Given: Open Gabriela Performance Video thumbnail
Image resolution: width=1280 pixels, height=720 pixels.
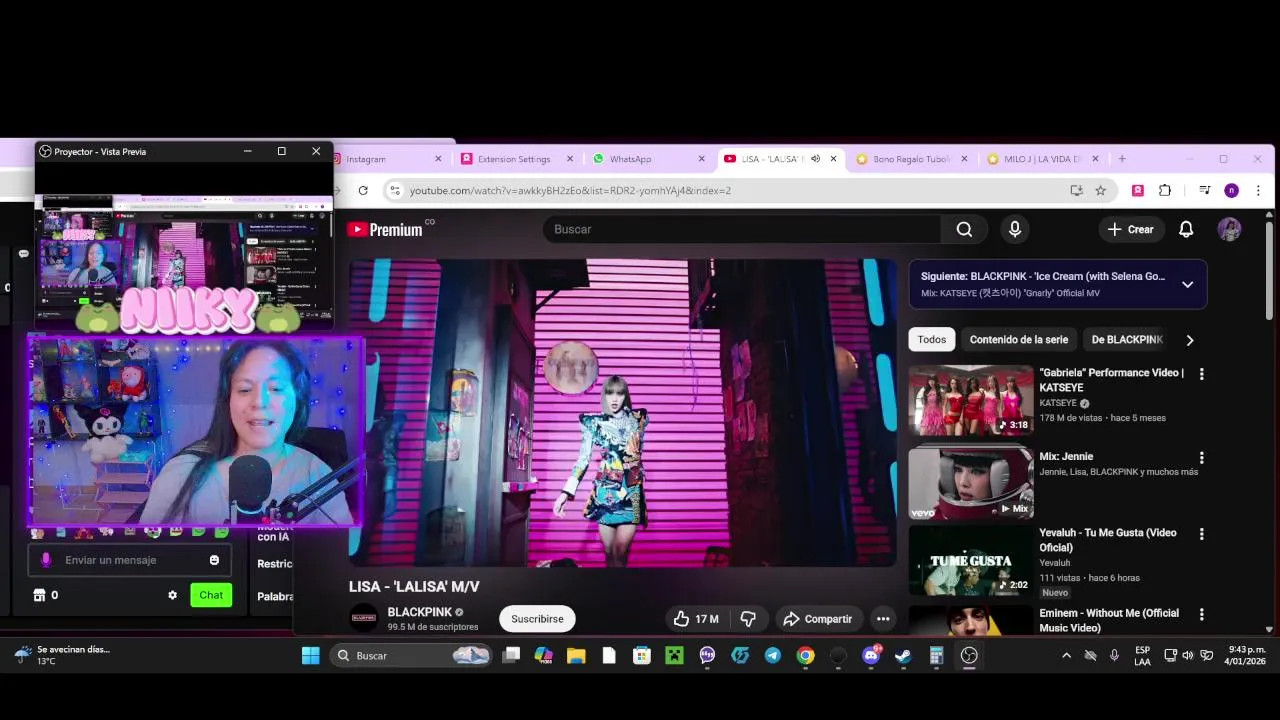Looking at the screenshot, I should (971, 400).
